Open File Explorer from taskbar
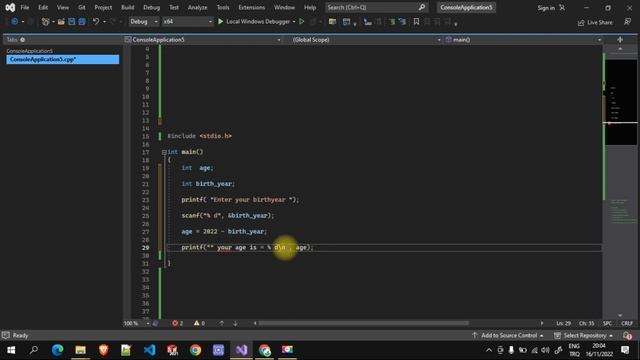 [80, 350]
